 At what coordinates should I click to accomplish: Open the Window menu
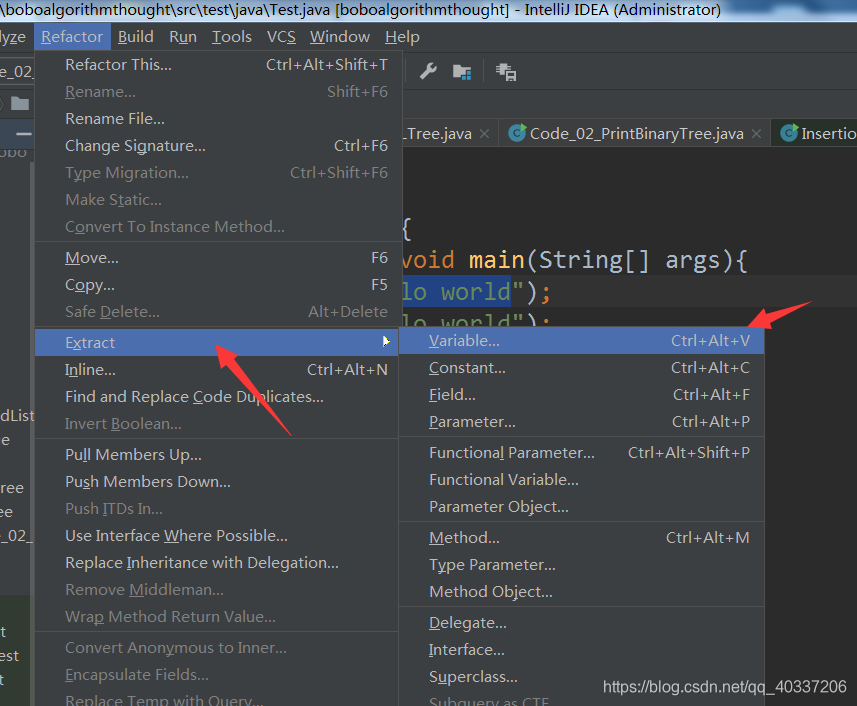[340, 37]
